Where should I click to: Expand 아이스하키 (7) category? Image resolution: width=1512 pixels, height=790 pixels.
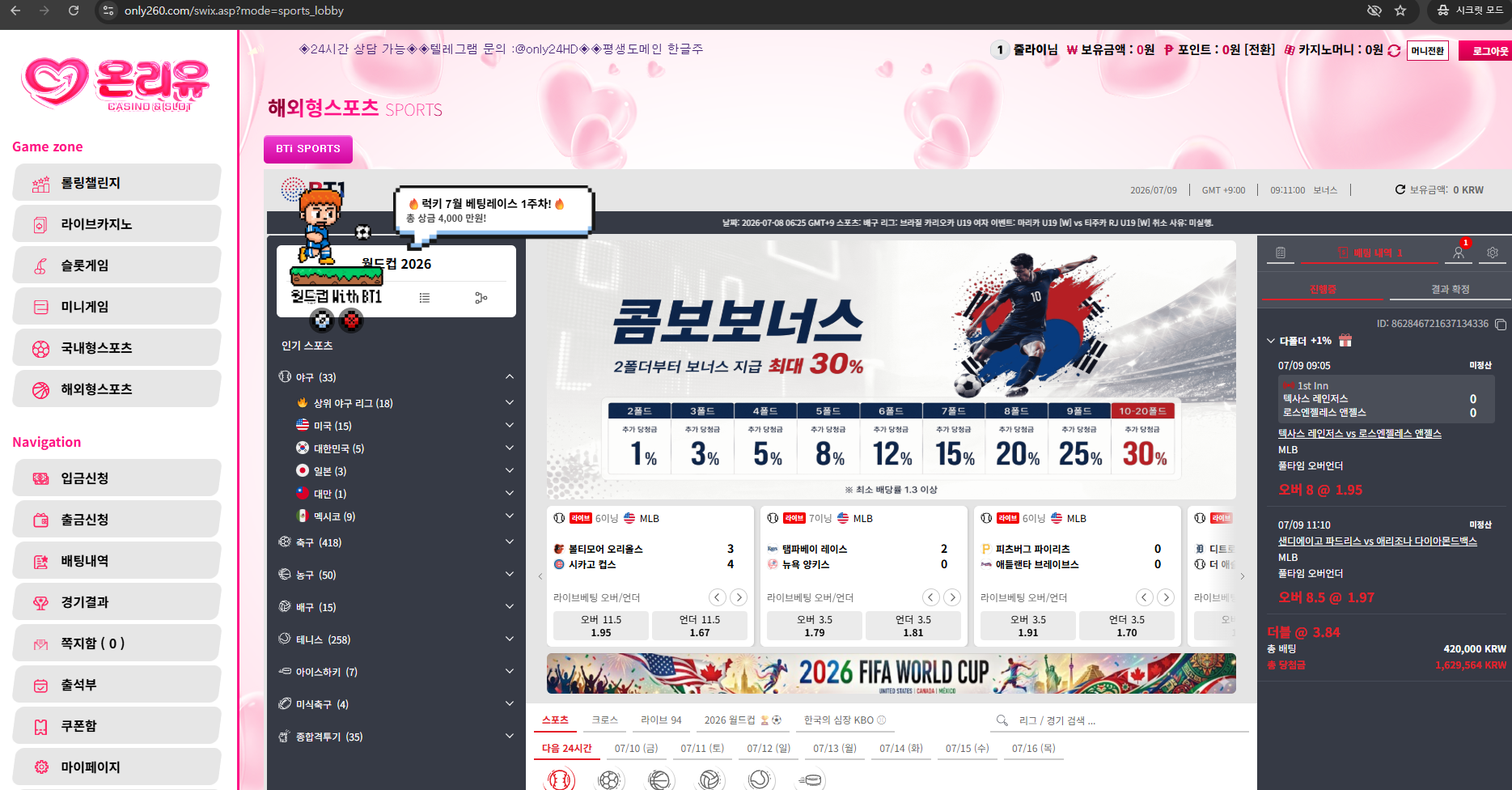[x=510, y=671]
